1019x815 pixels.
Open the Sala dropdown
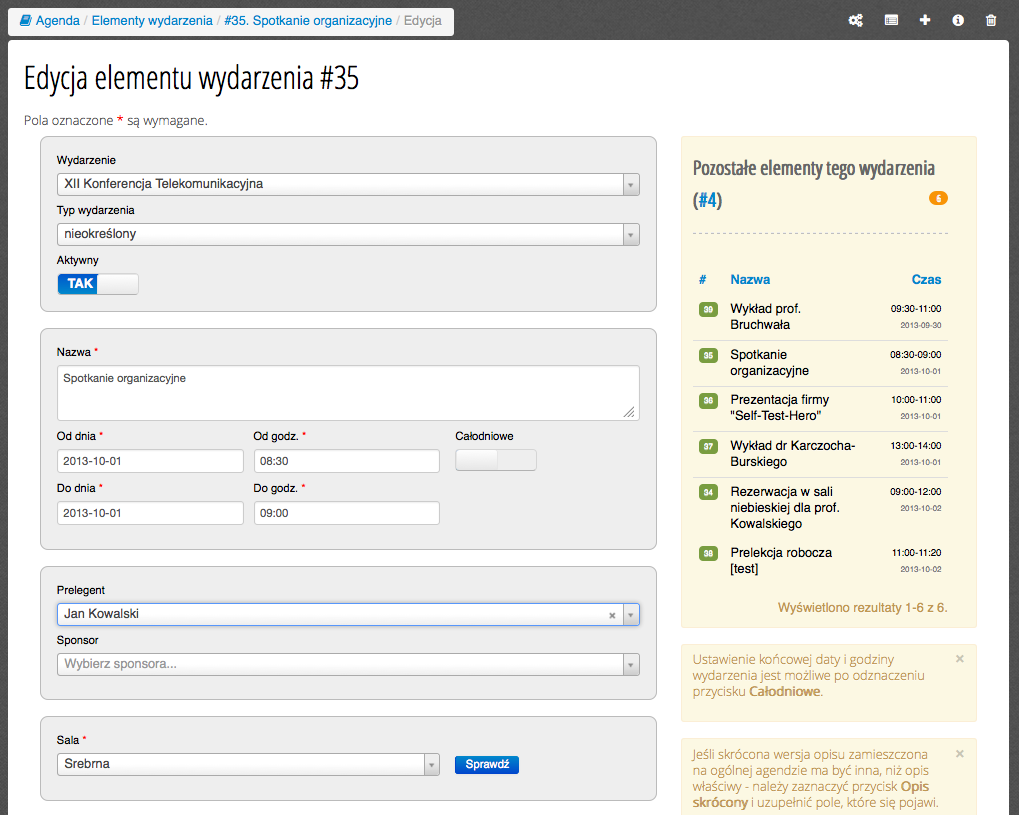(x=248, y=764)
